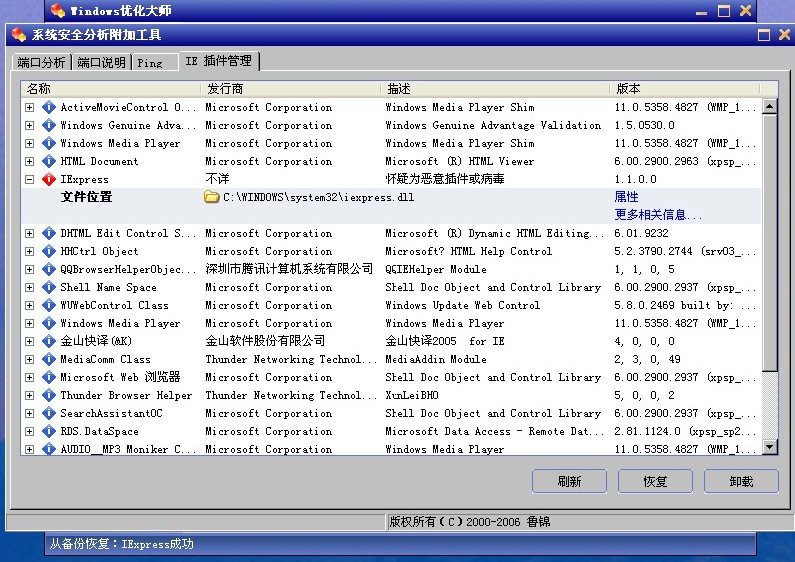Click the info icon beside Thunder Browser Helper

[x=48, y=396]
